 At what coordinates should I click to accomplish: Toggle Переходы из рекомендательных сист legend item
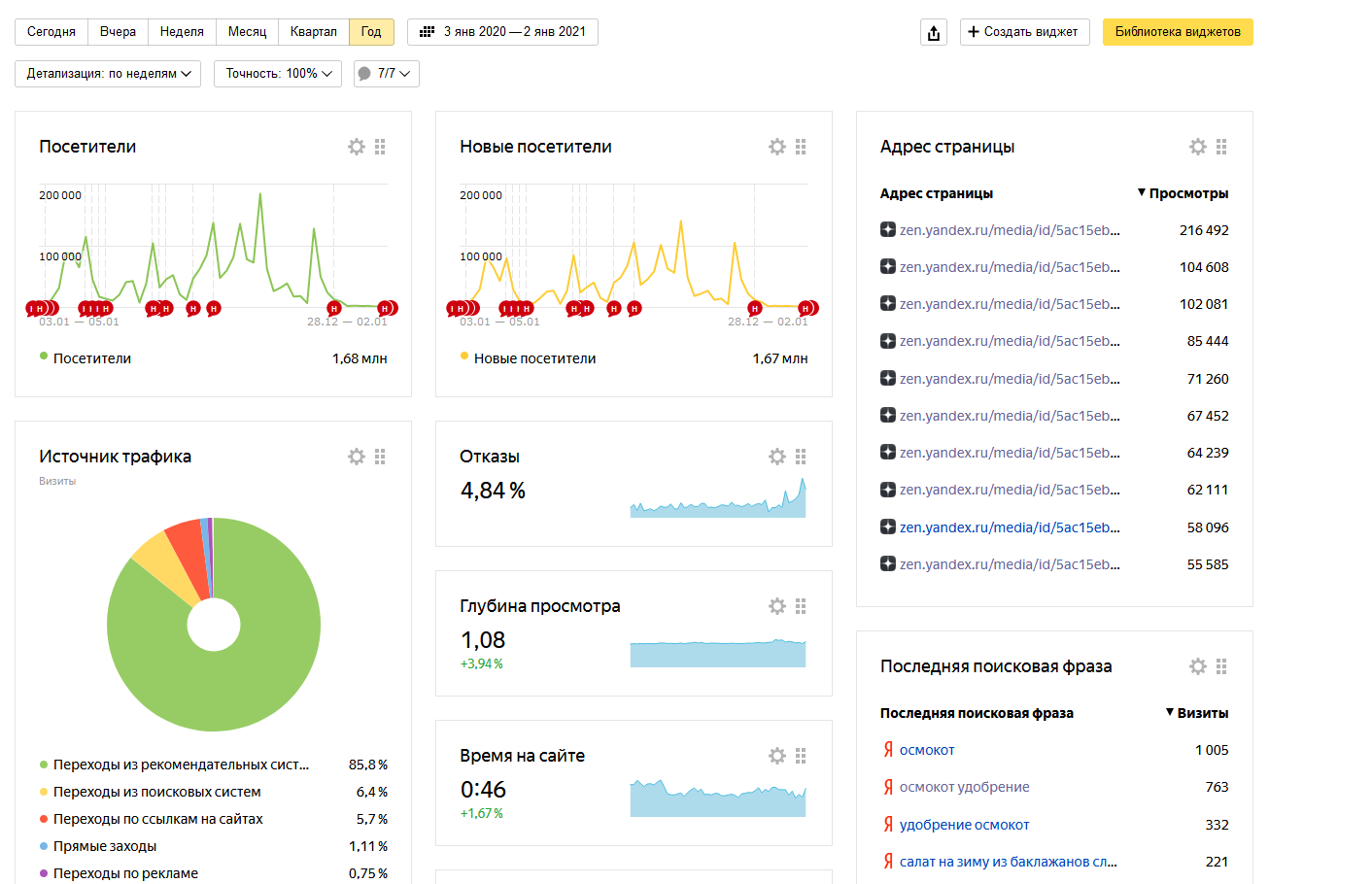click(x=174, y=765)
